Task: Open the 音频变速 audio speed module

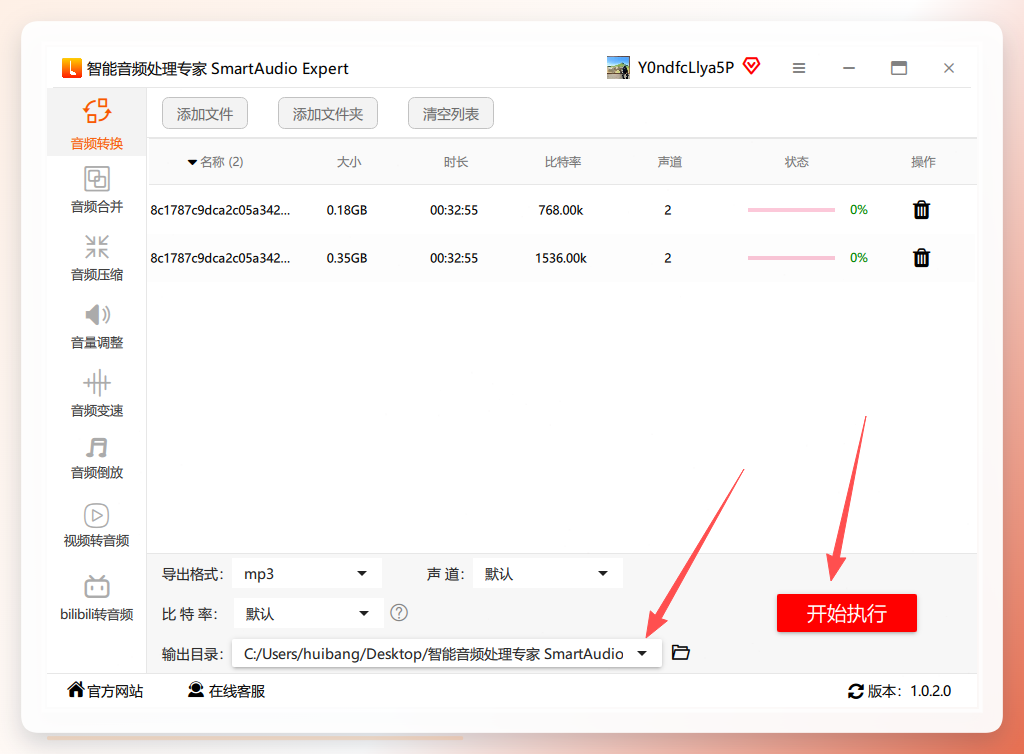Action: (97, 394)
